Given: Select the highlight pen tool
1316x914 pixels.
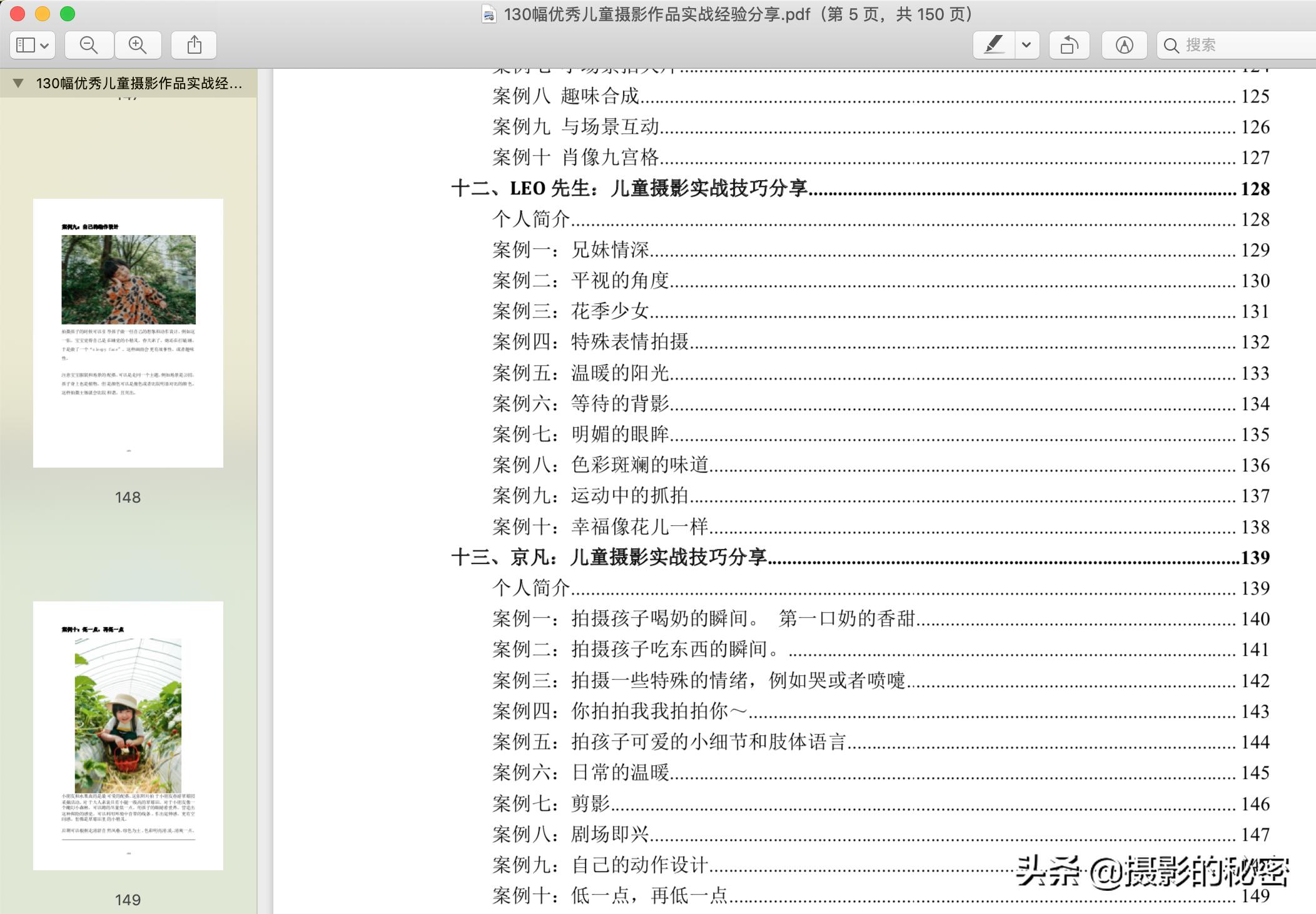Looking at the screenshot, I should 994,45.
